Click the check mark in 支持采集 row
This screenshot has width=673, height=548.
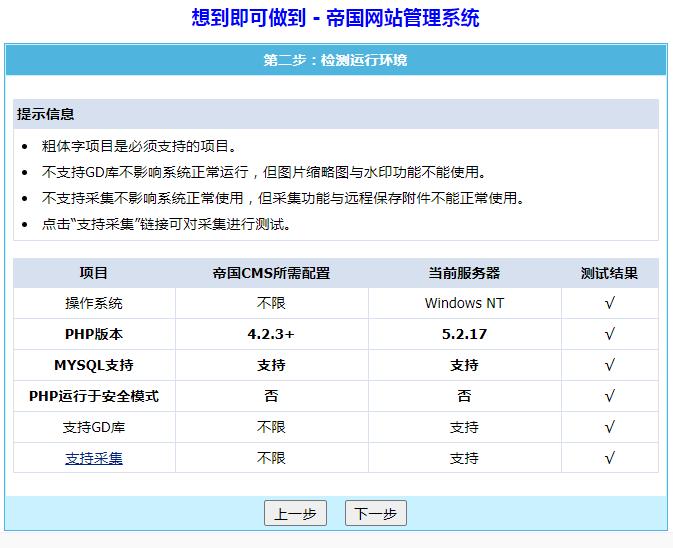609,458
